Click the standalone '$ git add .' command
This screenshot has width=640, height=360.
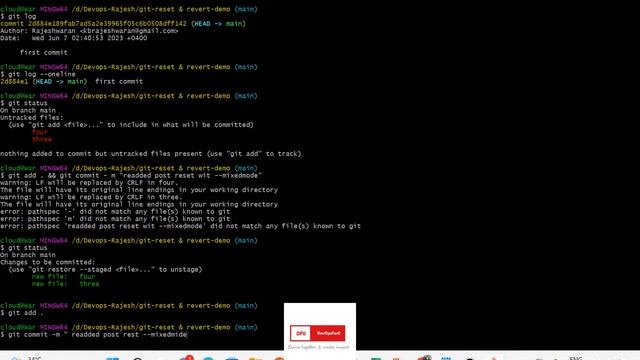tap(22, 313)
